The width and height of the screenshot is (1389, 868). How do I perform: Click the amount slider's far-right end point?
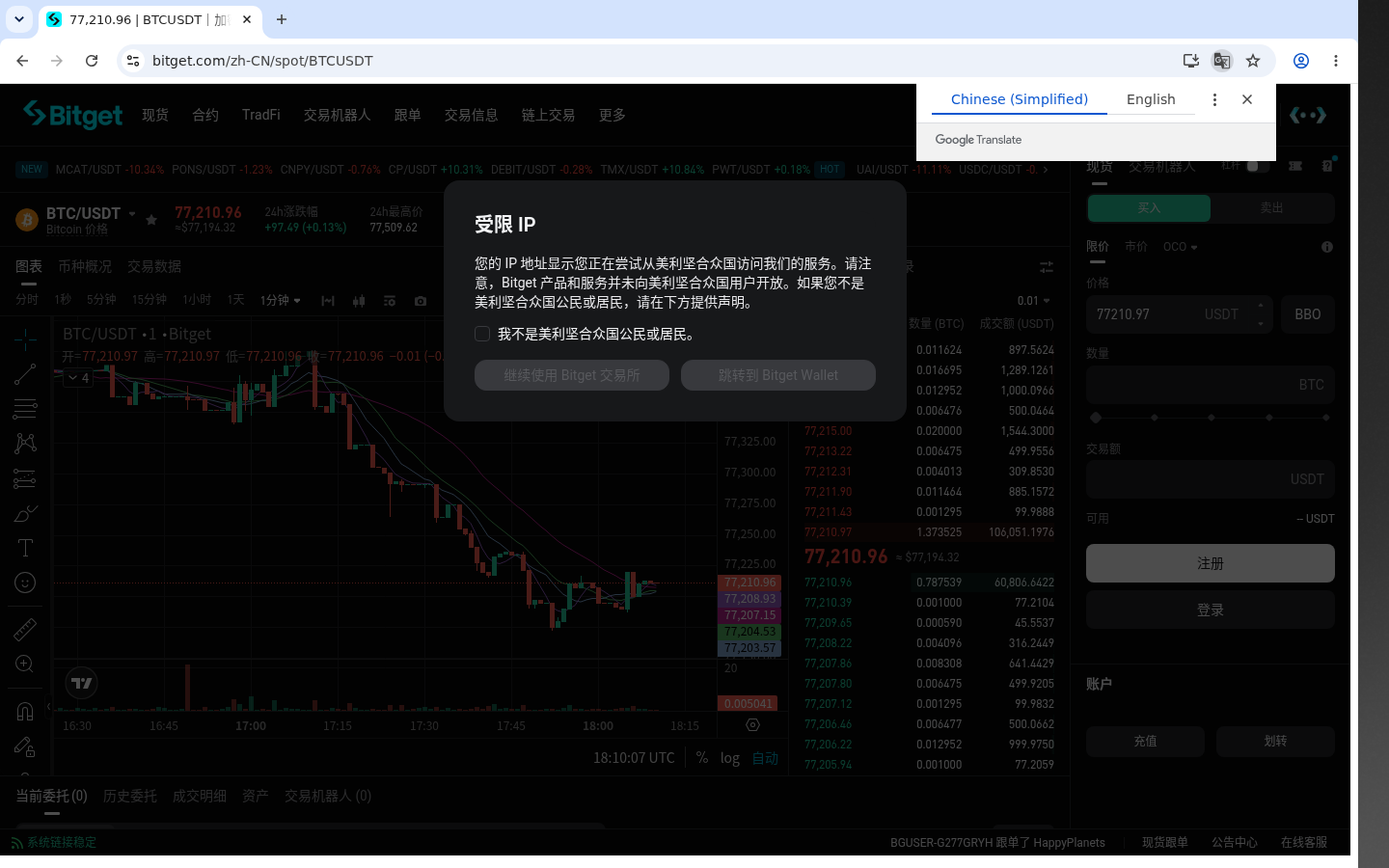[1326, 418]
